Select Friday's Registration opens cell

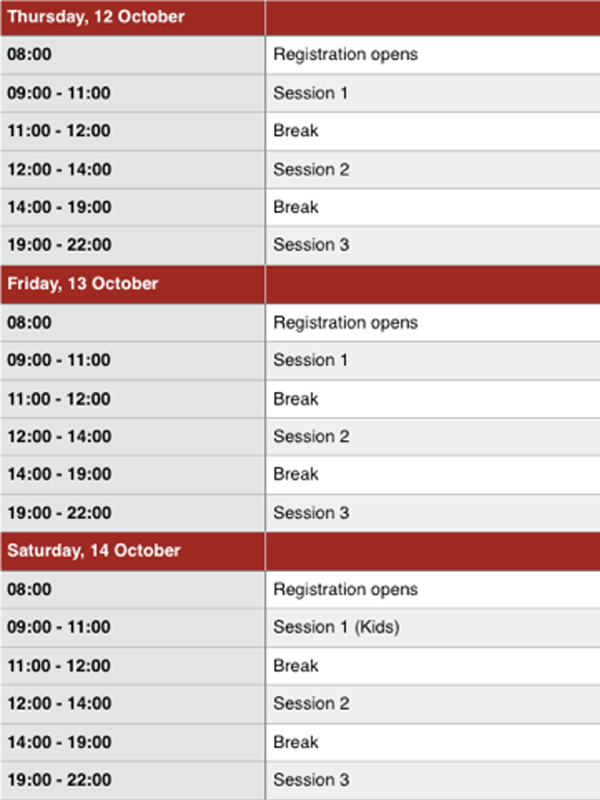(345, 323)
